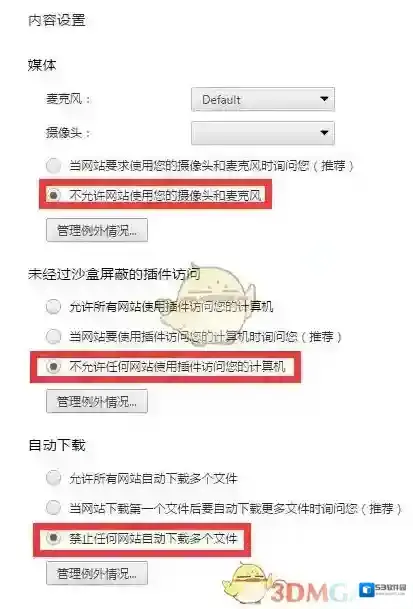Click the 3DM watermark logo
Image resolution: width=413 pixels, height=609 pixels.
313,593
